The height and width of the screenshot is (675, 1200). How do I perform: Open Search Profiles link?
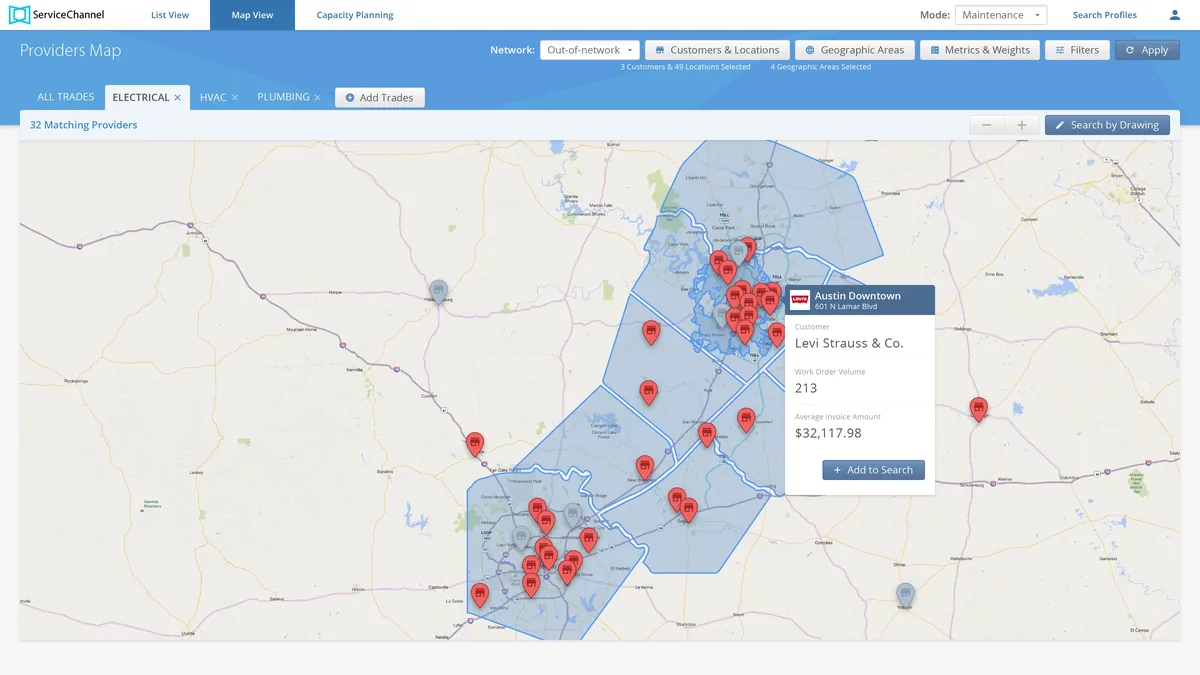pos(1104,15)
